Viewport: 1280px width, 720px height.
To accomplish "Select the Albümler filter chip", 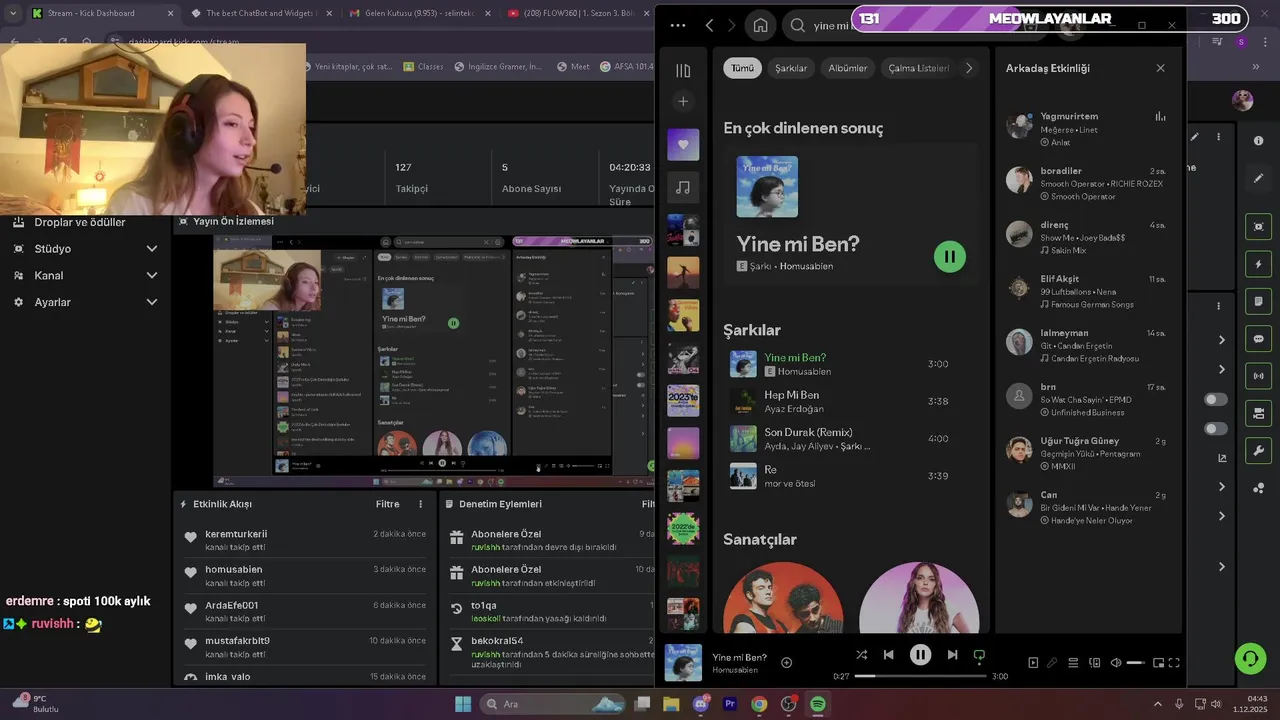I will click(x=847, y=68).
